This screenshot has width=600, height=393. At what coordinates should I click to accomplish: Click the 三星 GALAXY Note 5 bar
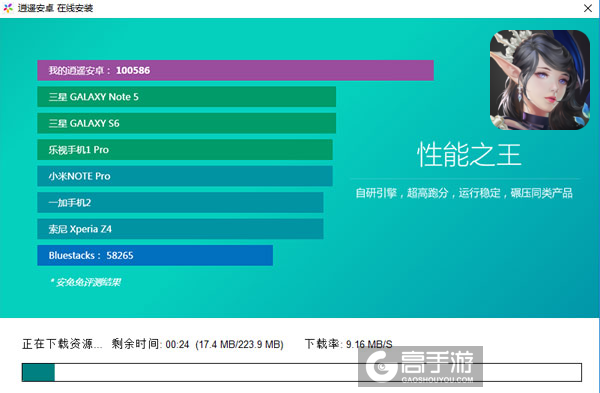pos(186,97)
